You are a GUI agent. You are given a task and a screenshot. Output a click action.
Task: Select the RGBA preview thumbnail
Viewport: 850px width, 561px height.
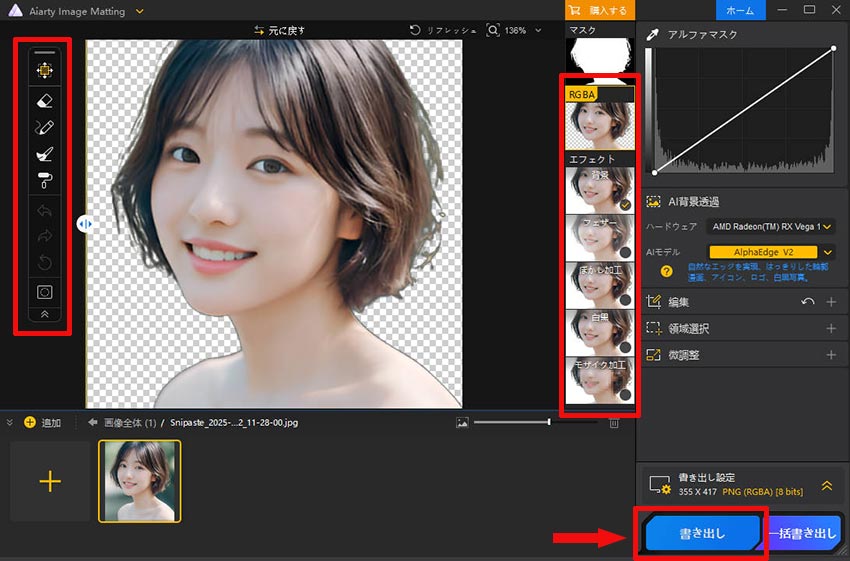coord(600,125)
